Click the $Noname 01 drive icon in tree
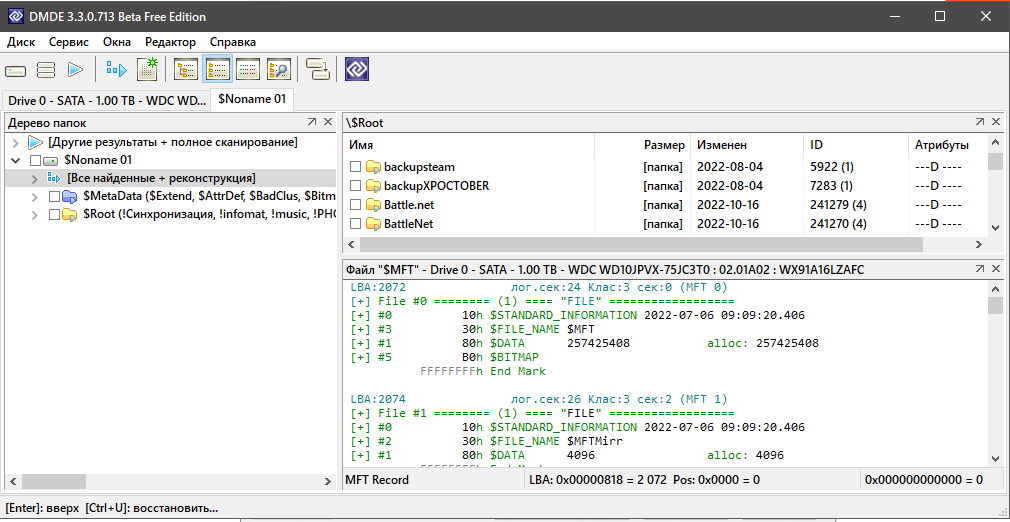This screenshot has width=1010, height=522. 51,160
